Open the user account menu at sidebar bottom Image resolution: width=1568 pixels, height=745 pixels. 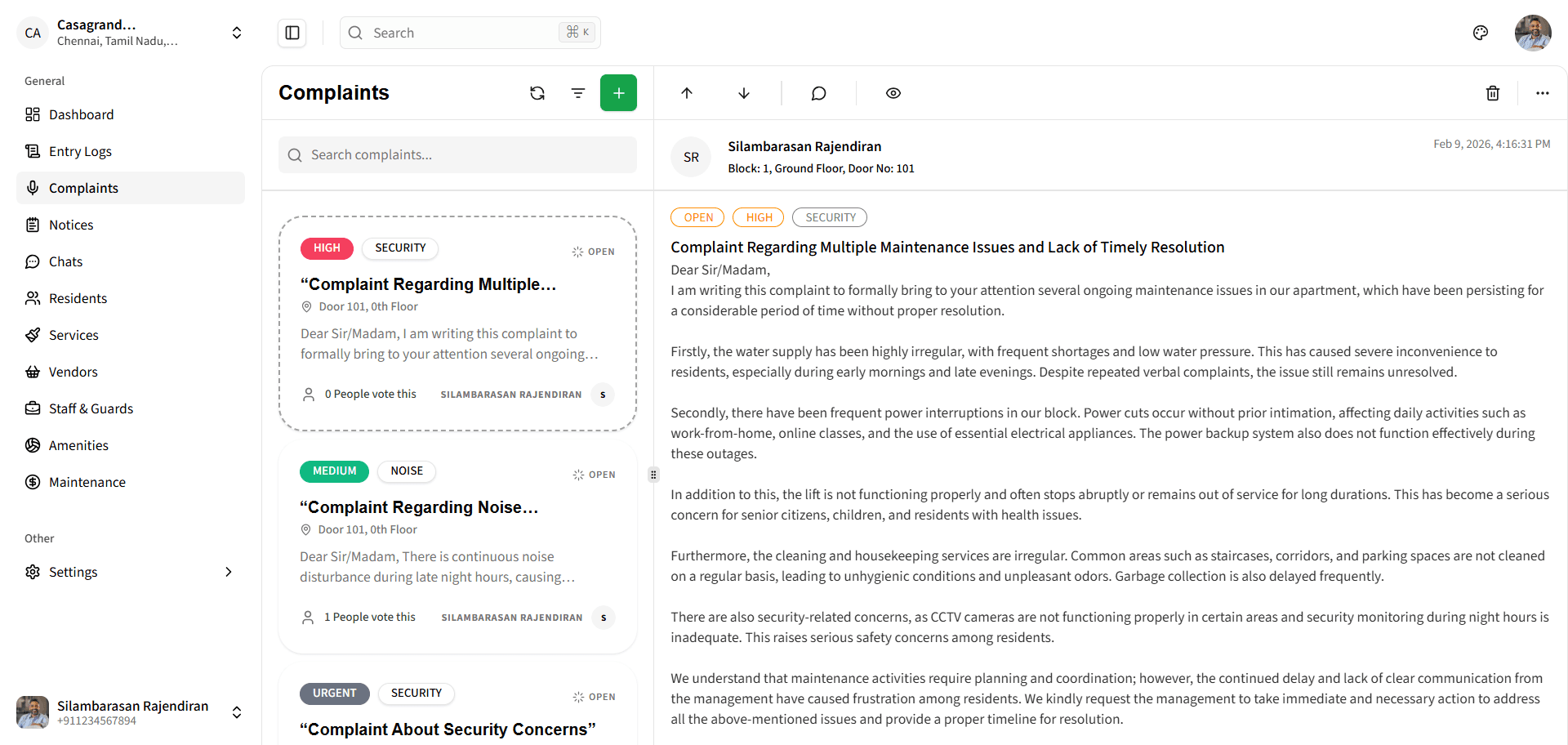point(236,712)
